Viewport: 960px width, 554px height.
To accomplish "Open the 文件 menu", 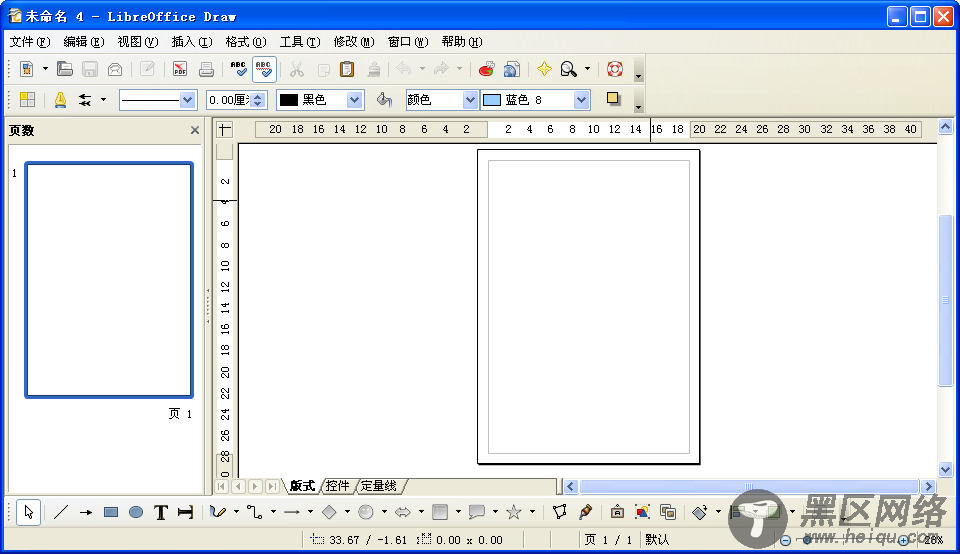I will coord(29,42).
